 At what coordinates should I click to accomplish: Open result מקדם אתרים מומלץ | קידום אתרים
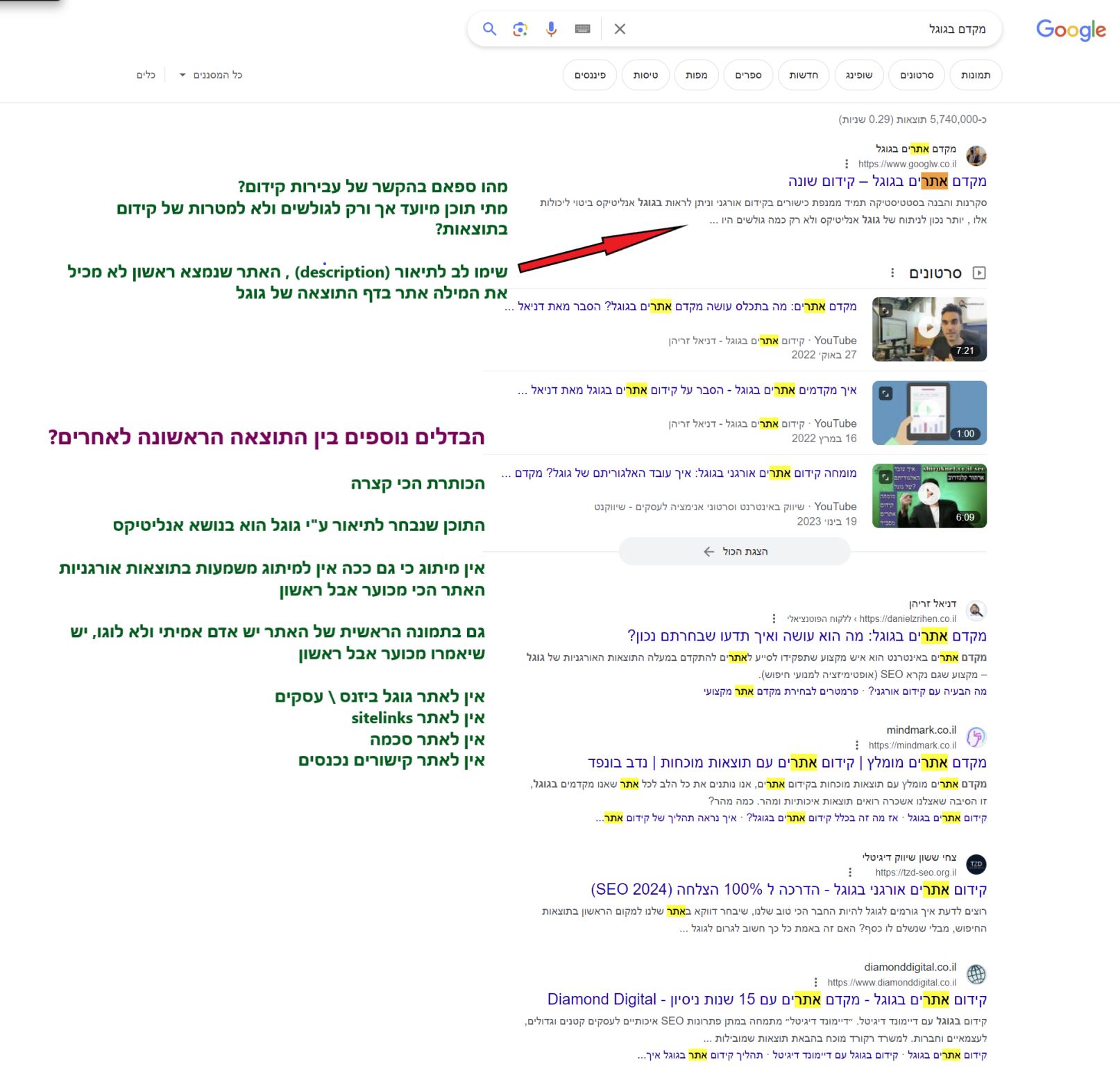[787, 763]
